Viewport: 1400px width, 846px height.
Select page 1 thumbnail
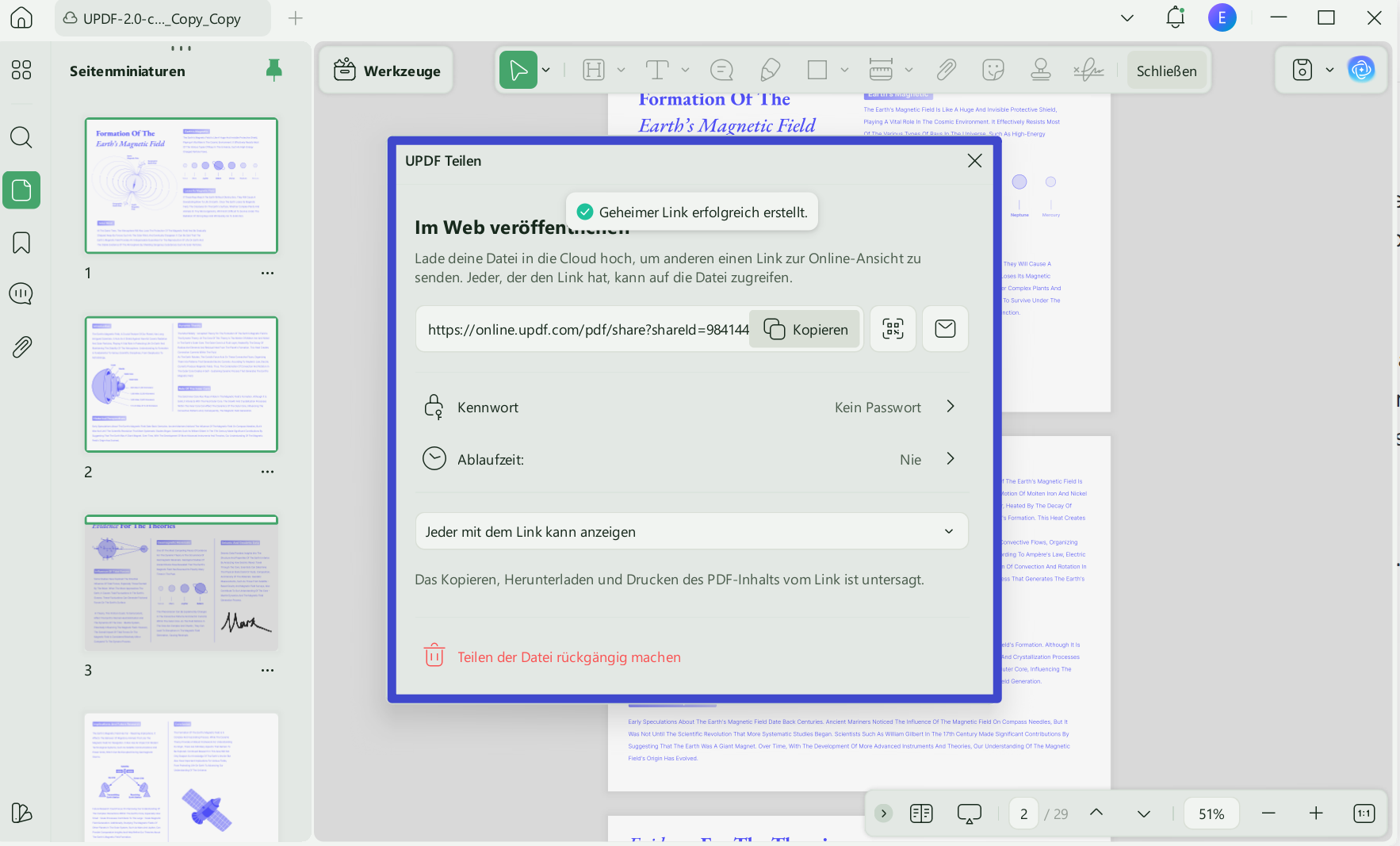tap(182, 186)
